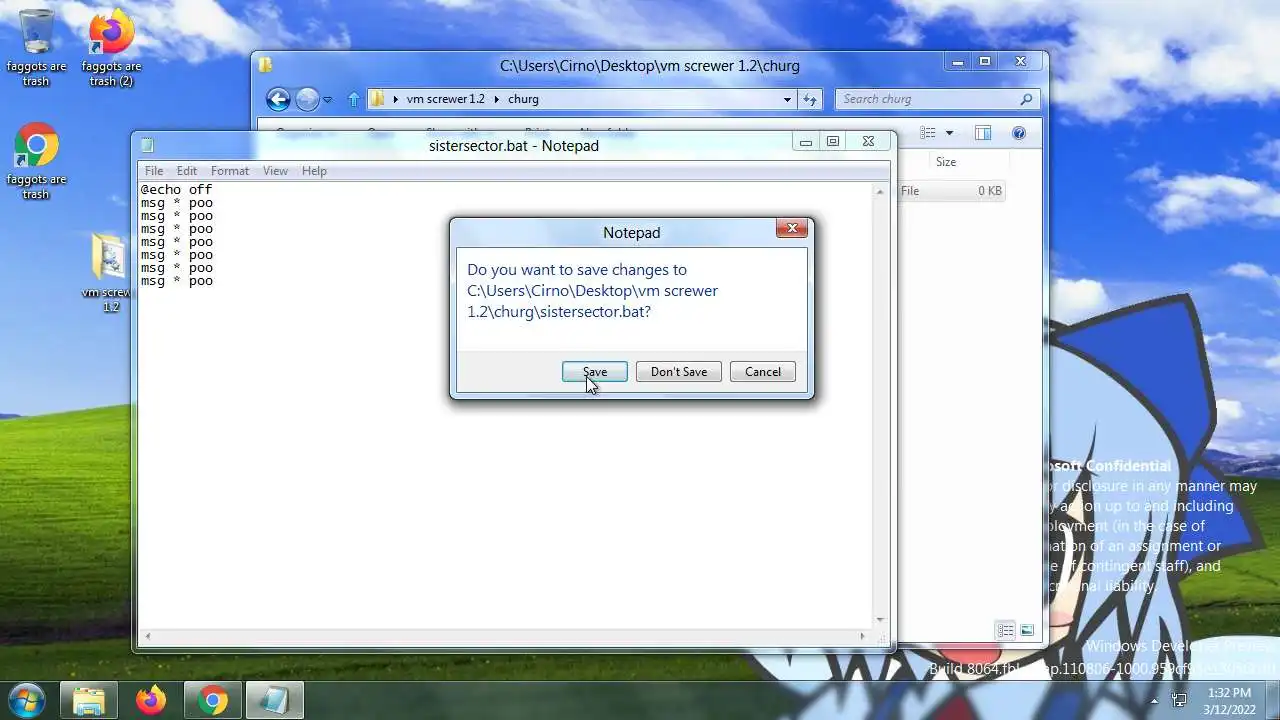Expand arrow before 'churg' breadcrumb
Image resolution: width=1280 pixels, height=720 pixels.
[x=497, y=99]
